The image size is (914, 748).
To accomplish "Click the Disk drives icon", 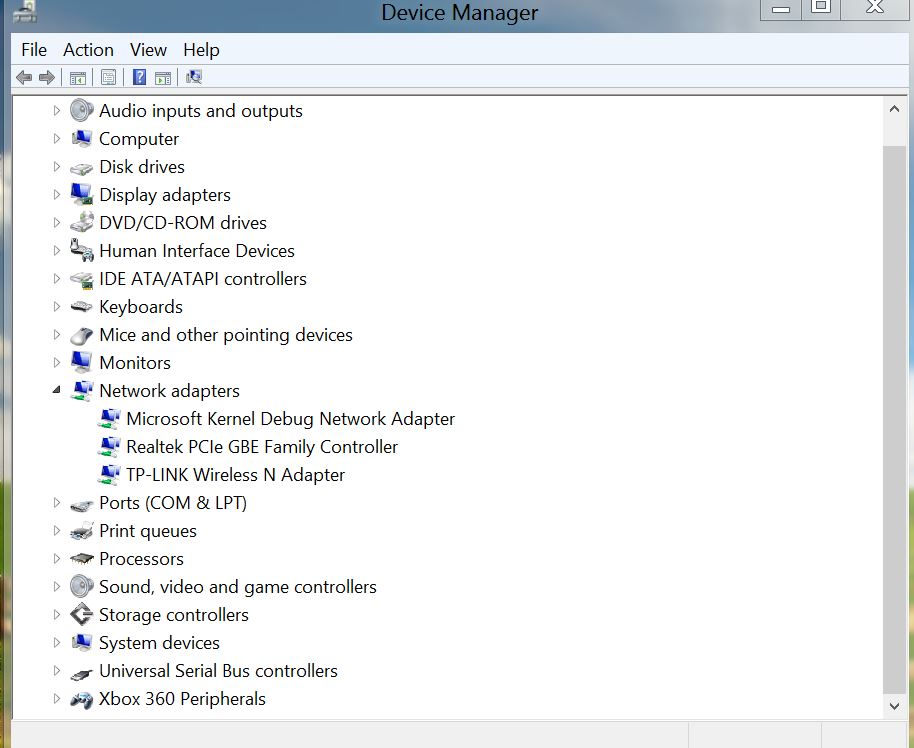I will click(82, 168).
